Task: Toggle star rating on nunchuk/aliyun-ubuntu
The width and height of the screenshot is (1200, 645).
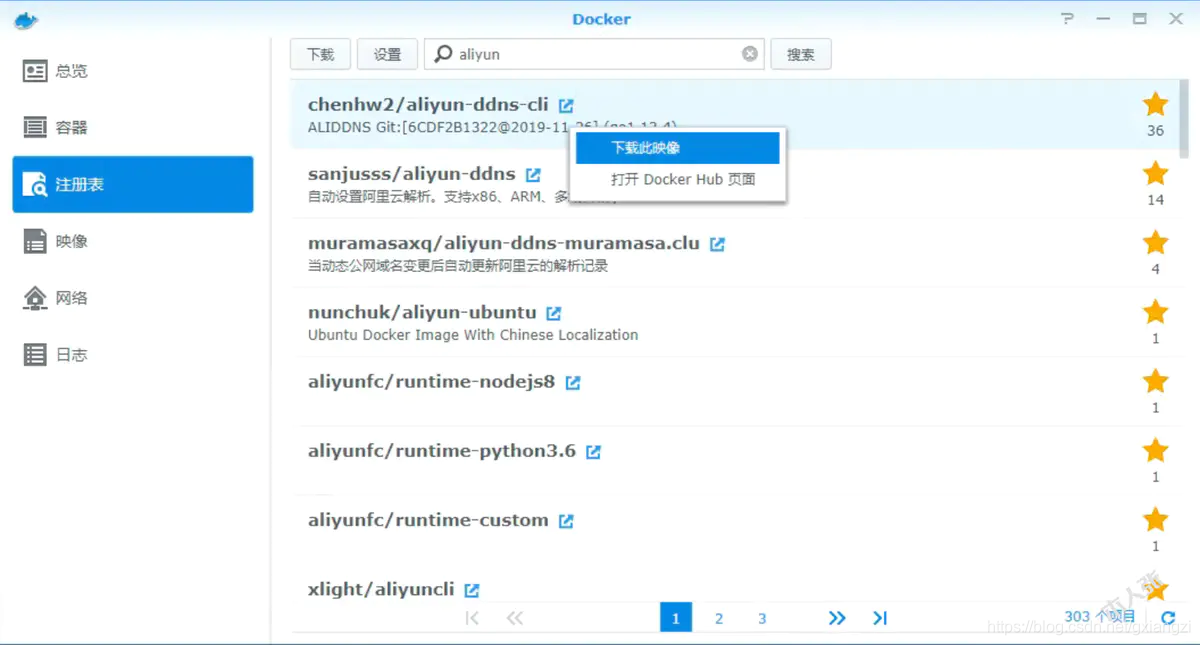Action: pyautogui.click(x=1155, y=312)
